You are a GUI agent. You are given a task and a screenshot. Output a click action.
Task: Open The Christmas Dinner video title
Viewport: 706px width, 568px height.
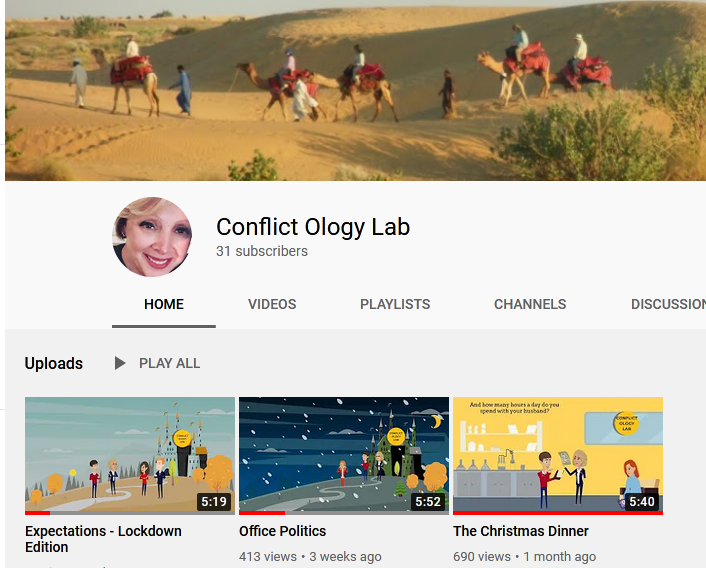point(520,531)
